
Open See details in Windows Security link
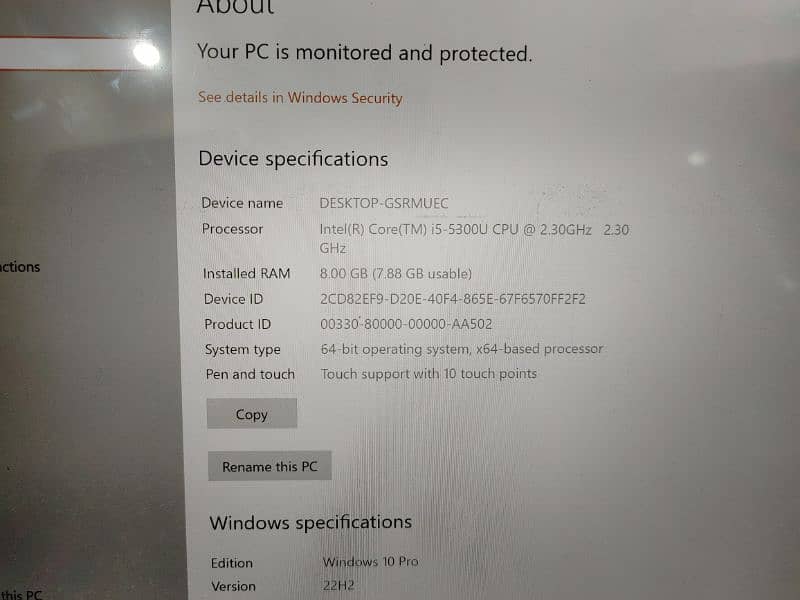tap(300, 97)
